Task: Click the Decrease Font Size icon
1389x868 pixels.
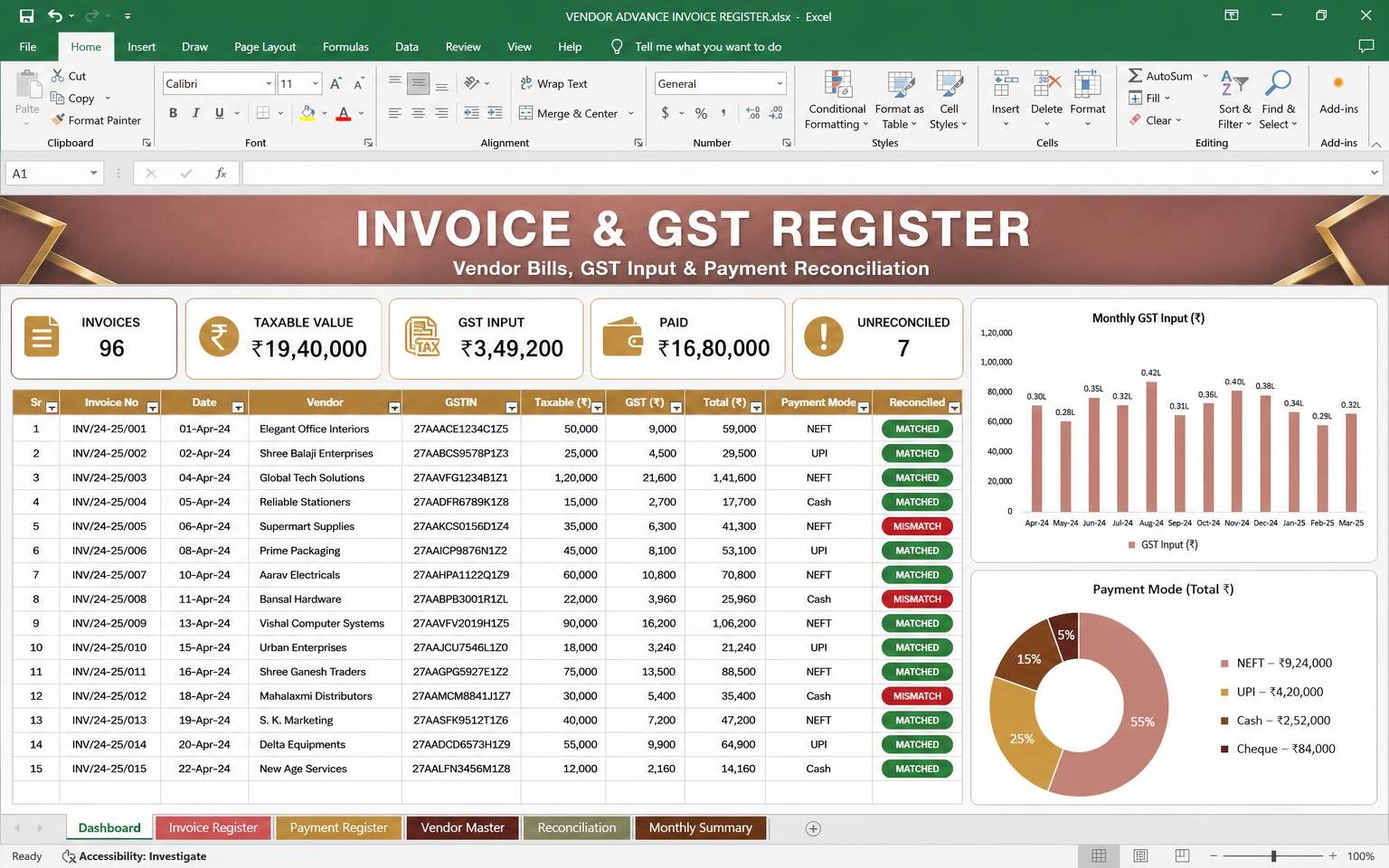Action: 358,83
